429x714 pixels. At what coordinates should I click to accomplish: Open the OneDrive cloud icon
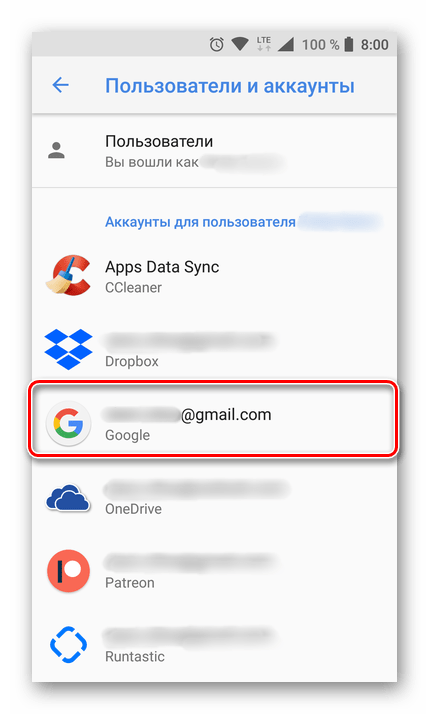[x=68, y=497]
